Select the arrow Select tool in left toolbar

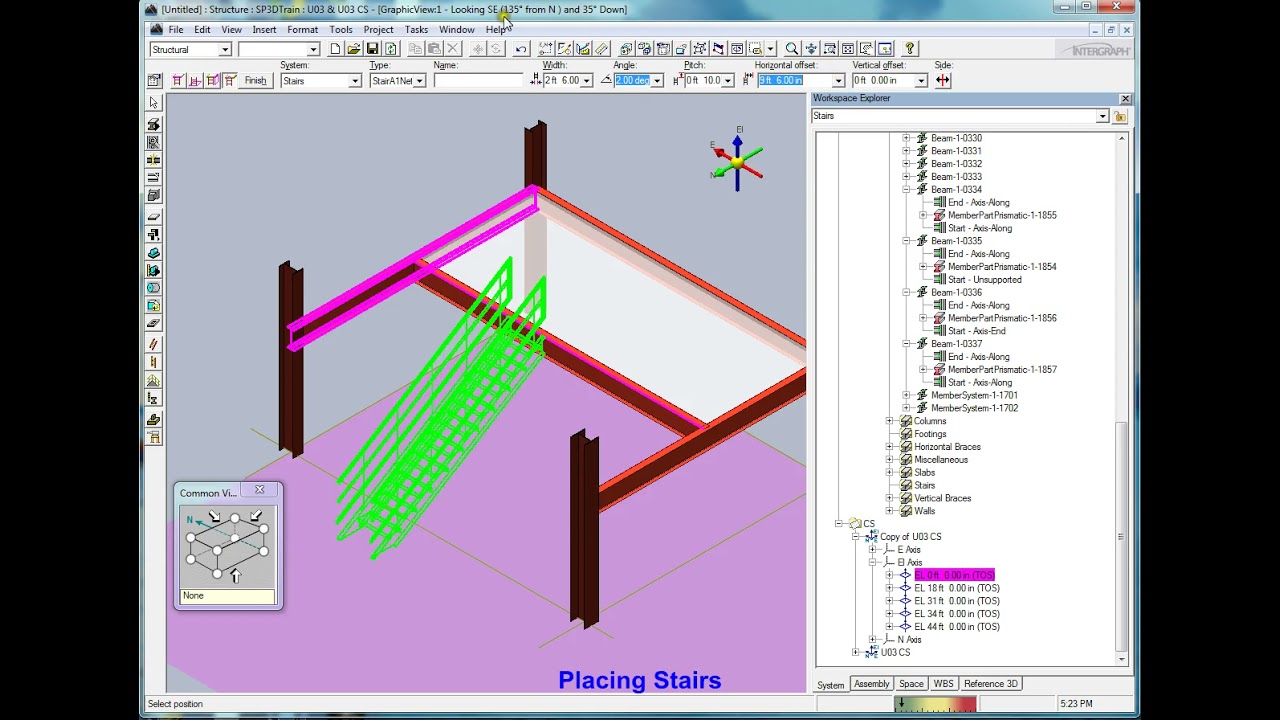coord(153,103)
